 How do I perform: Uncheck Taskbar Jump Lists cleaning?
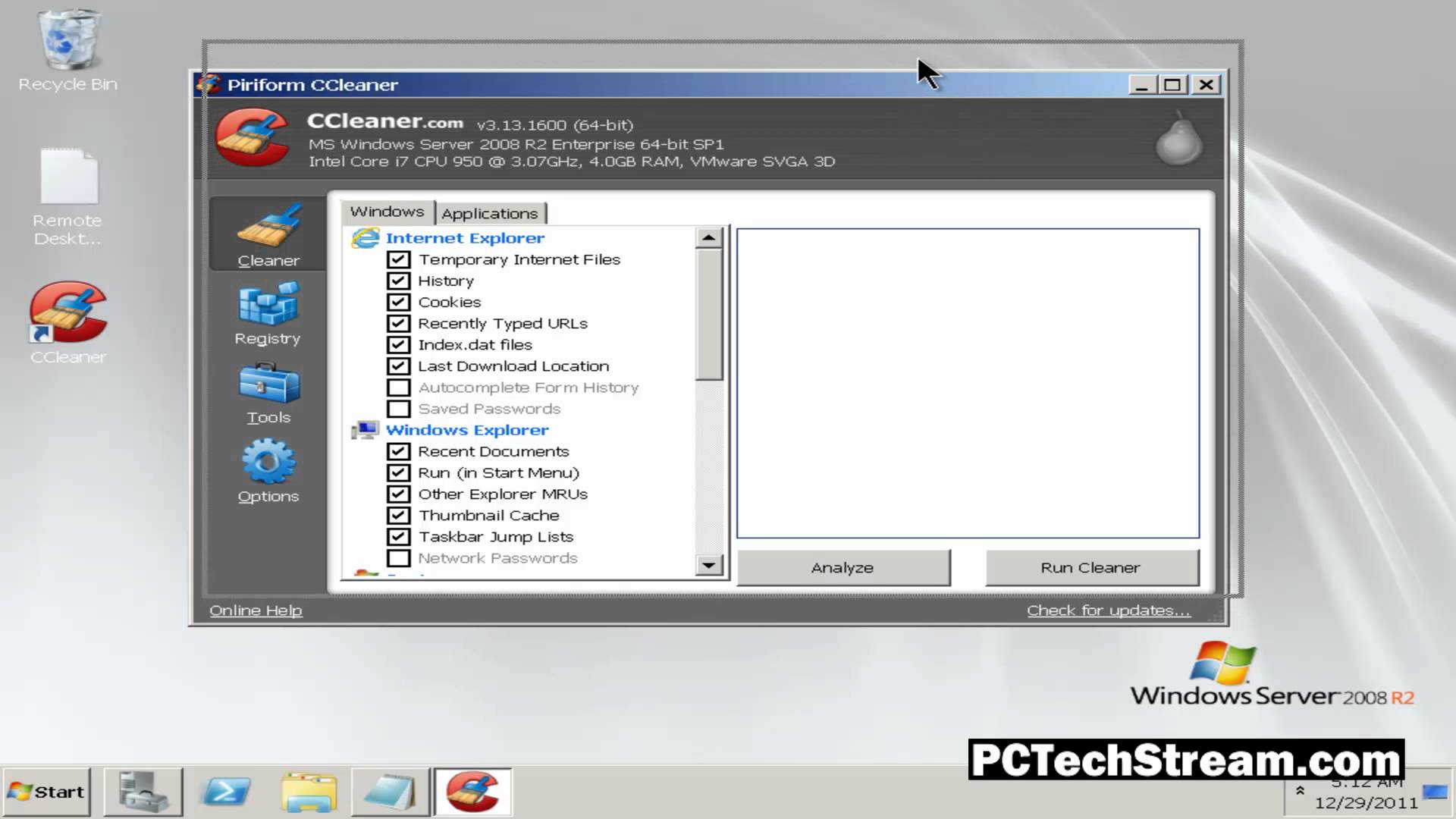pyautogui.click(x=399, y=536)
